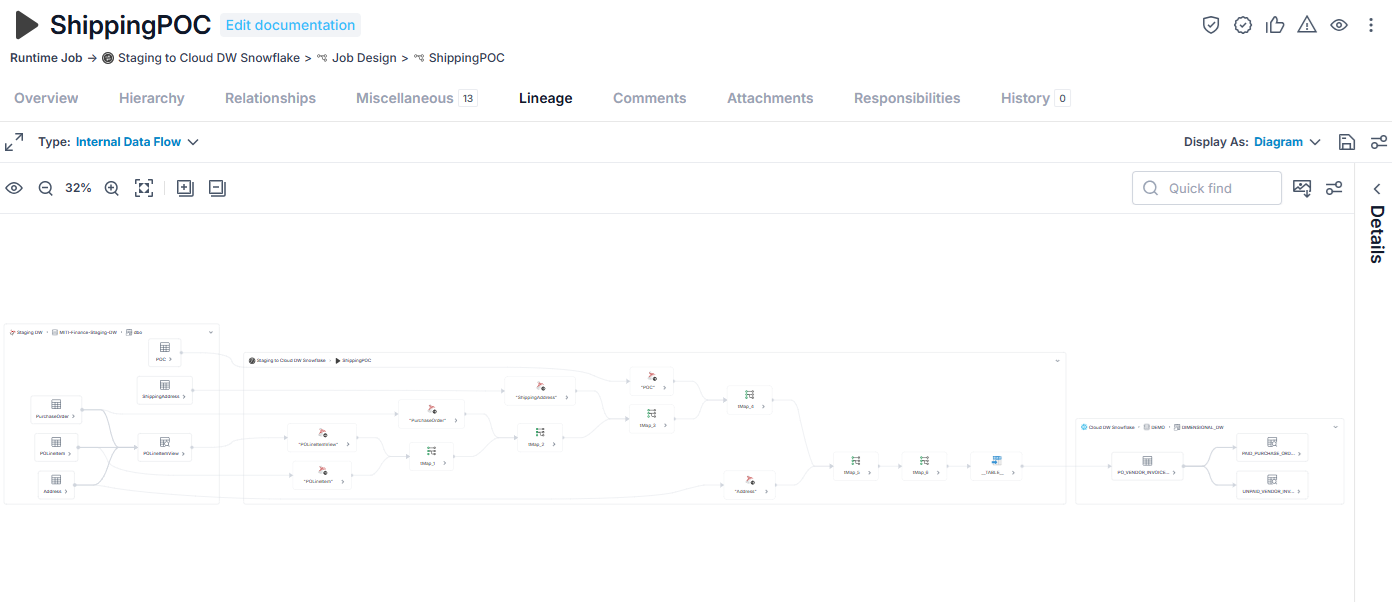Expand the tMap_4 node arrow
This screenshot has height=602, width=1392.
pyautogui.click(x=763, y=407)
